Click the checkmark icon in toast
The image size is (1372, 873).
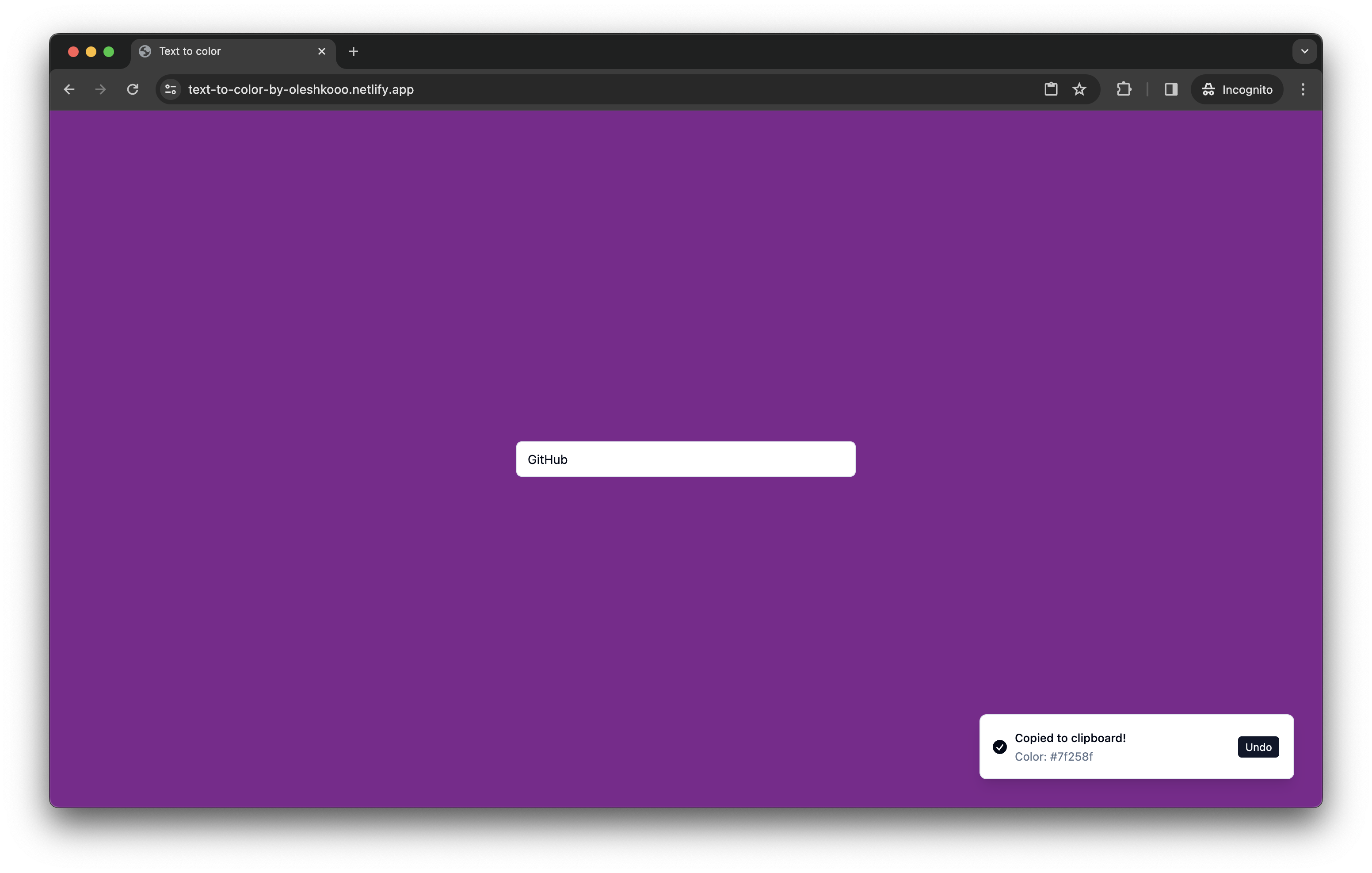click(x=999, y=747)
